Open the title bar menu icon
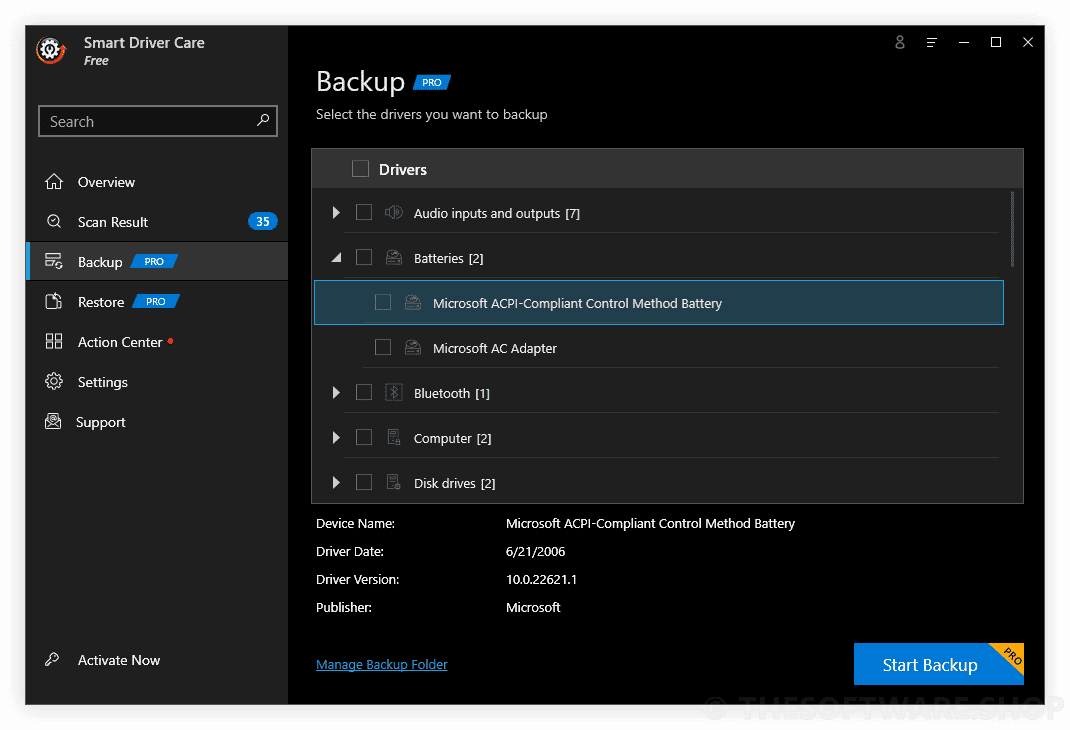Screen dimensions: 1070x730 tap(931, 42)
